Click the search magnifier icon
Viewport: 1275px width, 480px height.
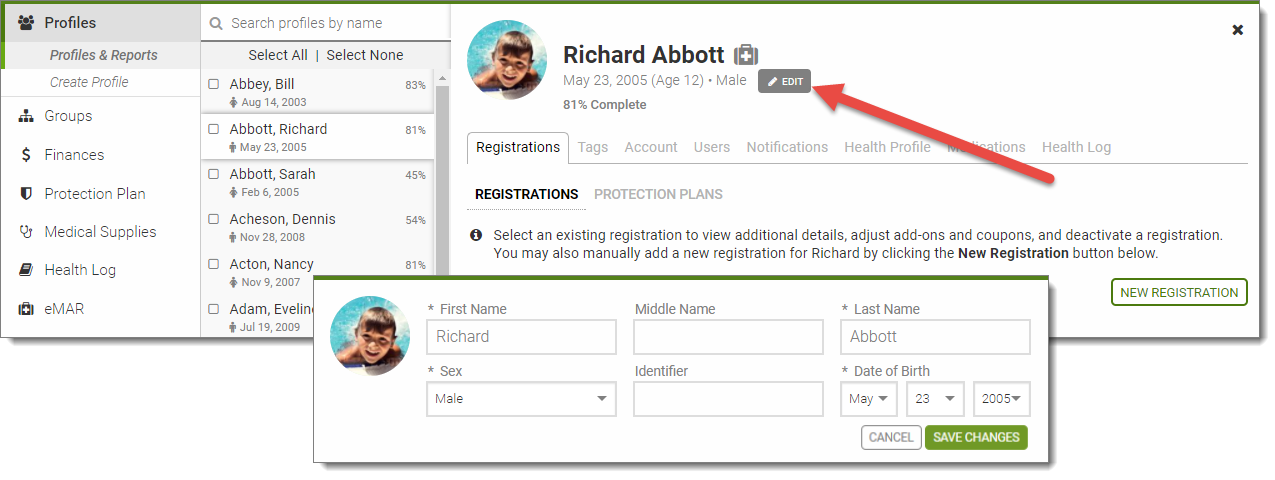click(x=216, y=23)
